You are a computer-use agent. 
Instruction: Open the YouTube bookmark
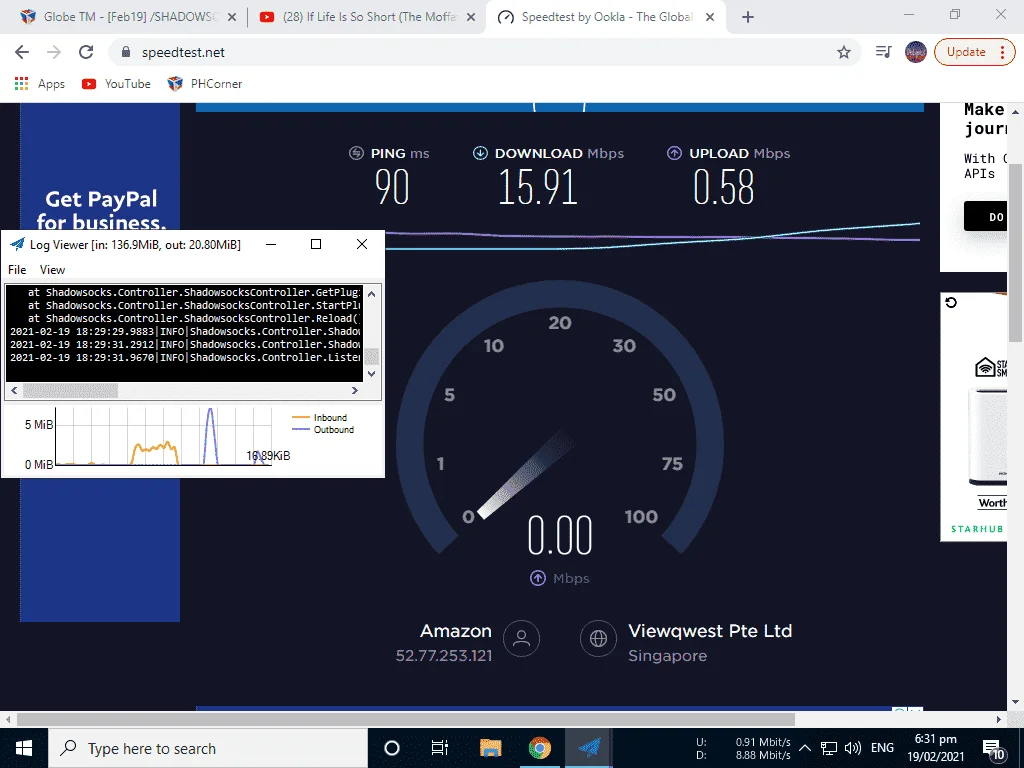116,84
